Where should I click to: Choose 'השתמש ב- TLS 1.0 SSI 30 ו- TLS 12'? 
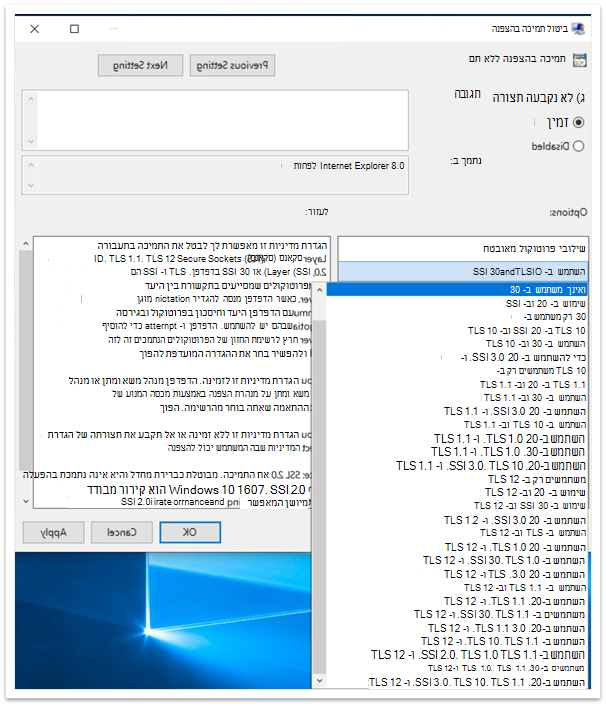click(457, 560)
